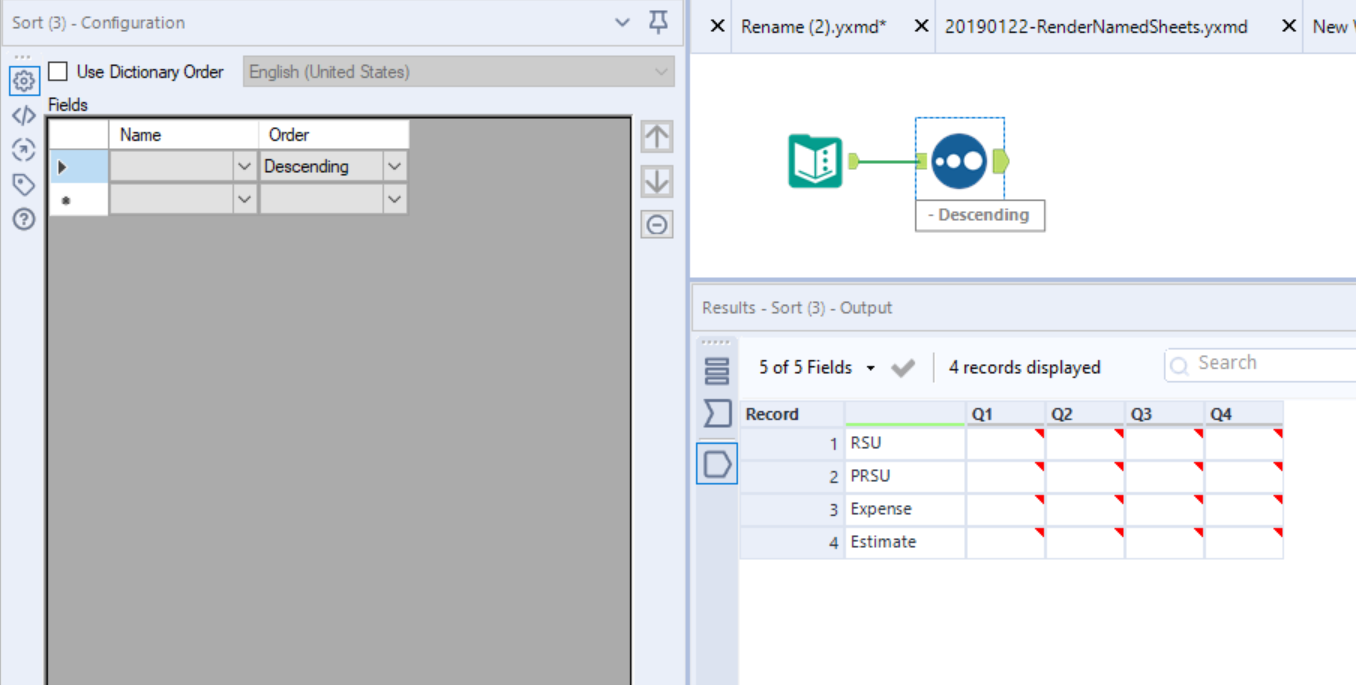The width and height of the screenshot is (1356, 685).
Task: Remove the selected field with the minus button
Action: tap(656, 224)
